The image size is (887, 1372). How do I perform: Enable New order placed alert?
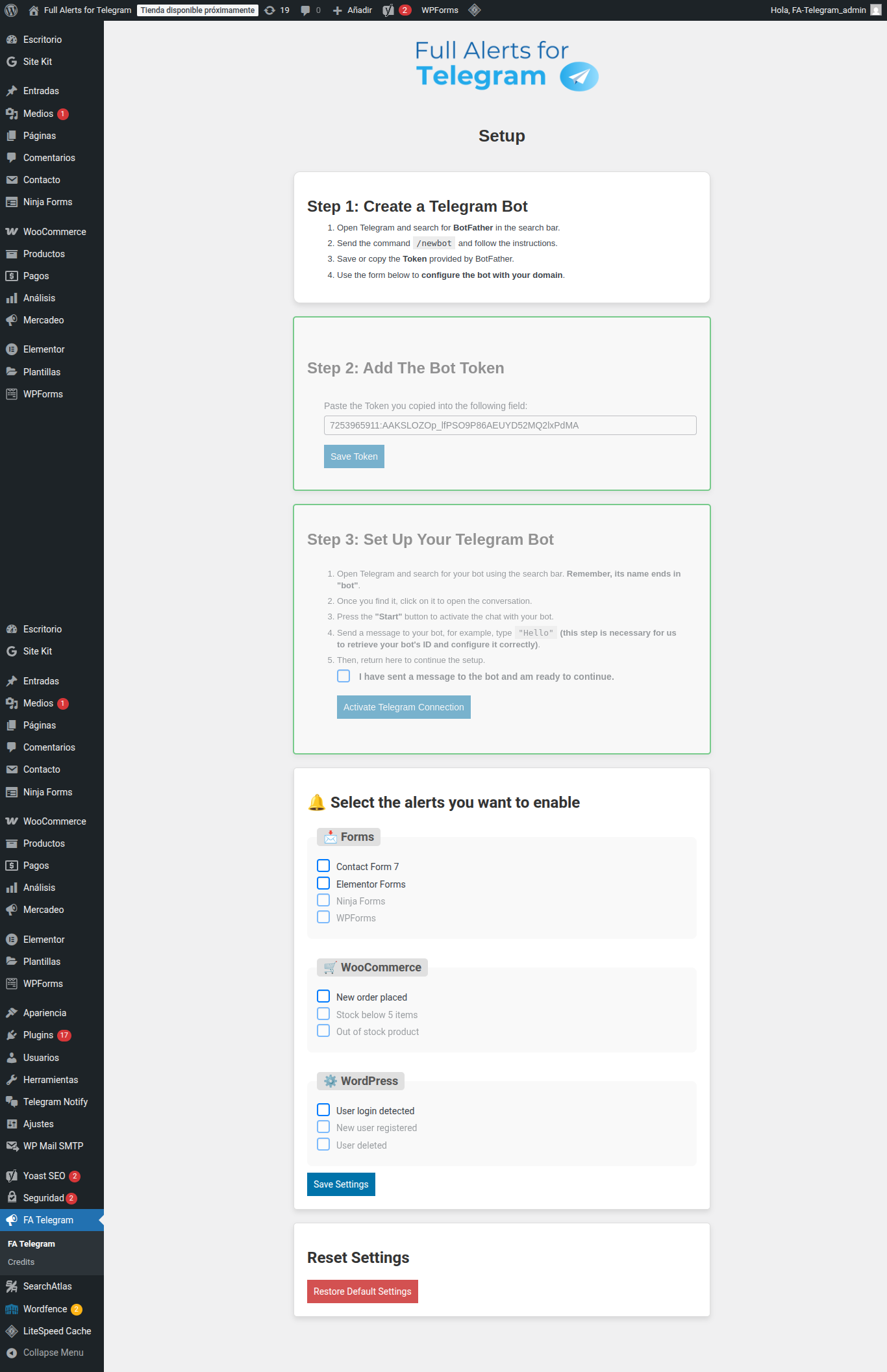pos(323,996)
